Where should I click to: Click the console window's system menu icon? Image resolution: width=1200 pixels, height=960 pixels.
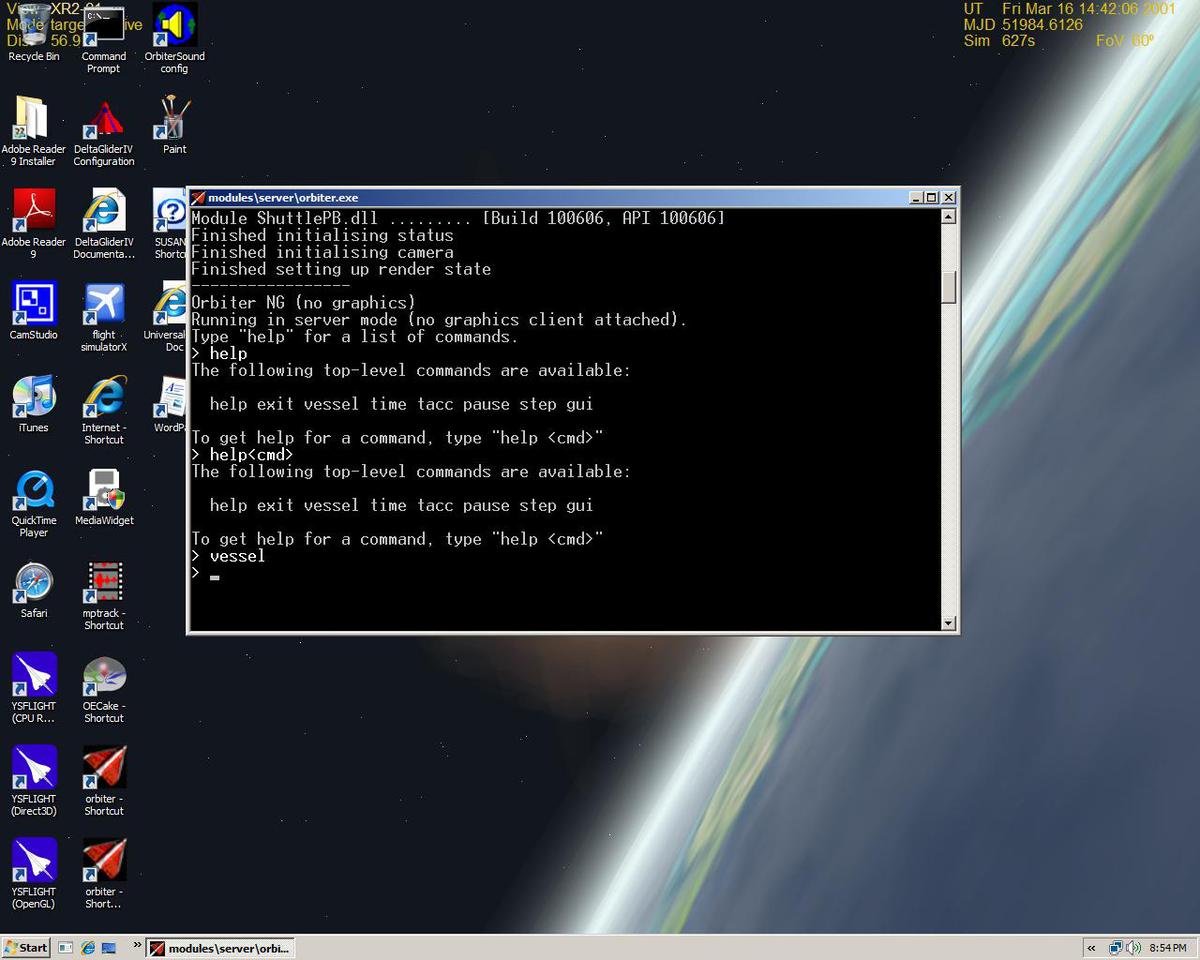198,197
